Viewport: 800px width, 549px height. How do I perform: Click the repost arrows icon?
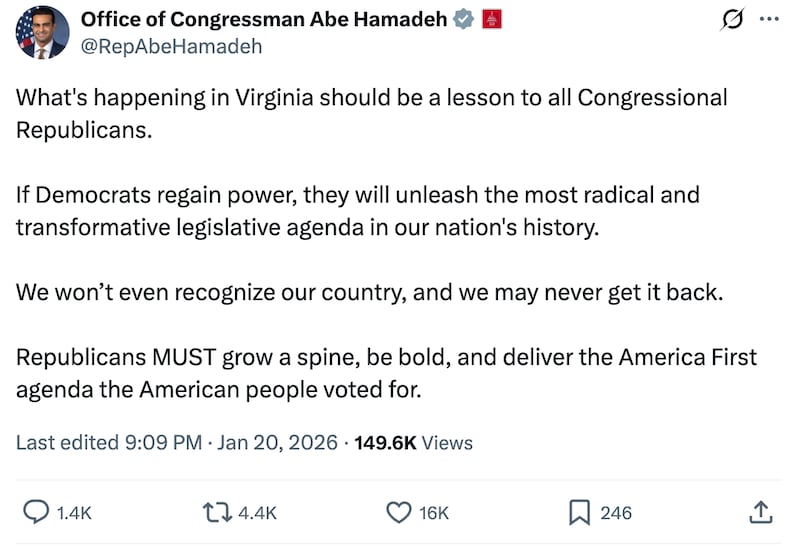[x=217, y=512]
